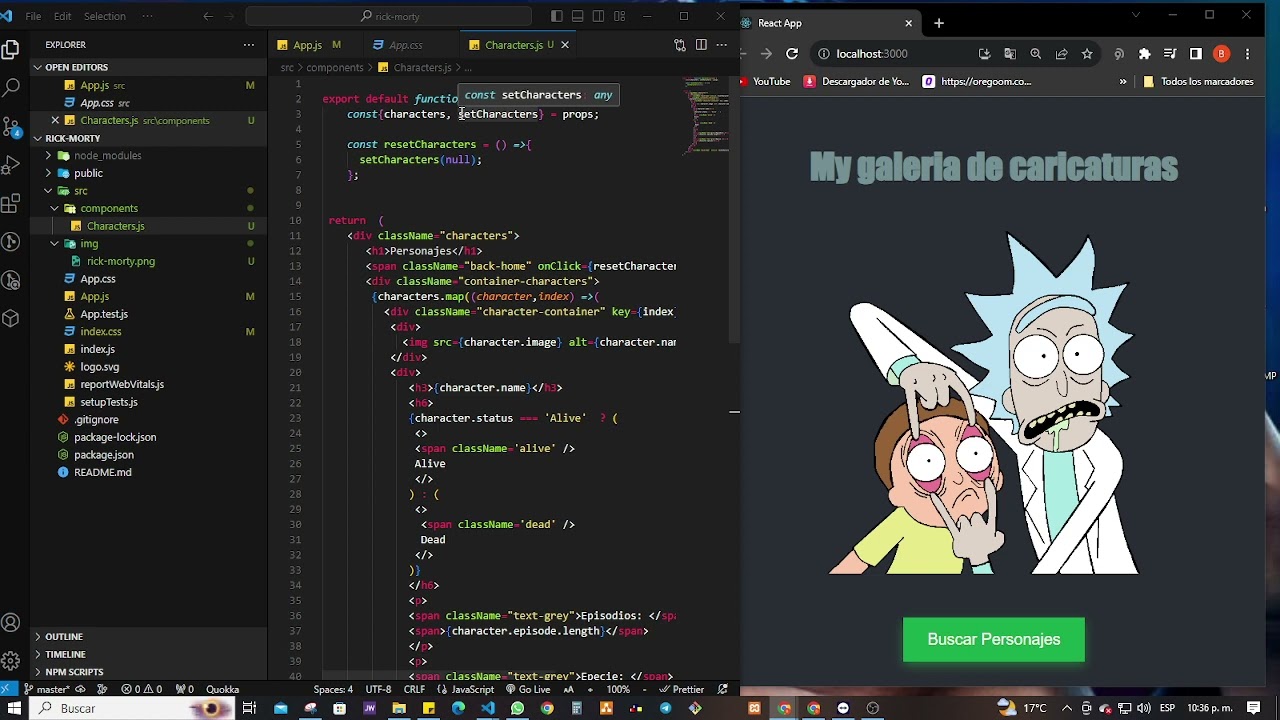Viewport: 1280px width, 720px height.
Task: Click the Split Editor Right icon
Action: pyautogui.click(x=701, y=45)
